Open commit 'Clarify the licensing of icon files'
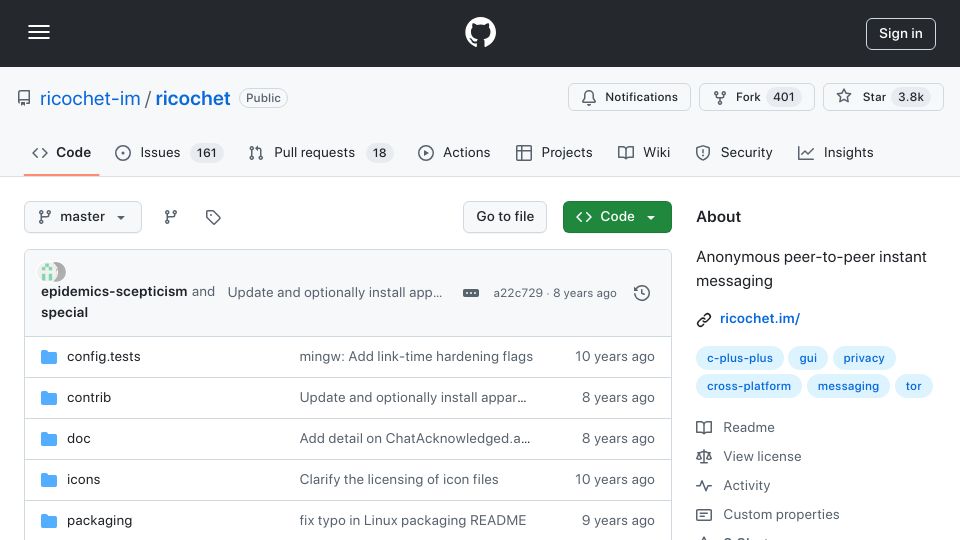The height and width of the screenshot is (540, 960). click(399, 479)
